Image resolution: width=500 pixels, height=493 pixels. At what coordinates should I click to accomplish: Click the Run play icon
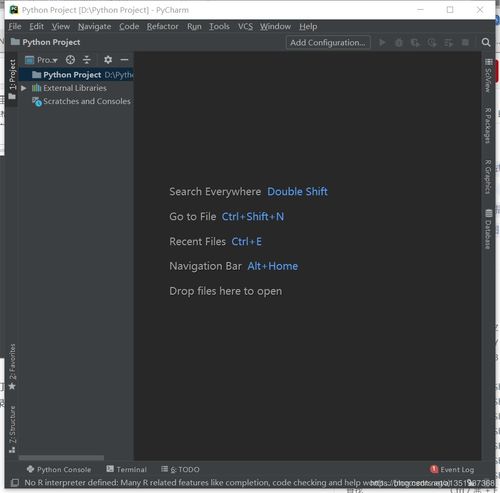(382, 43)
